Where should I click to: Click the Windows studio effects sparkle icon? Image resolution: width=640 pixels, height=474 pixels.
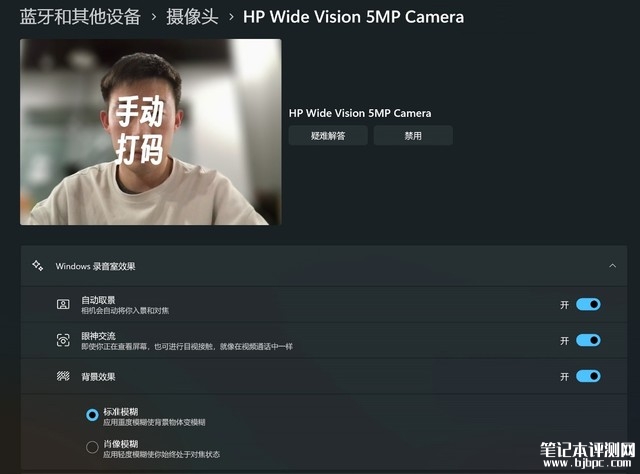pyautogui.click(x=38, y=266)
